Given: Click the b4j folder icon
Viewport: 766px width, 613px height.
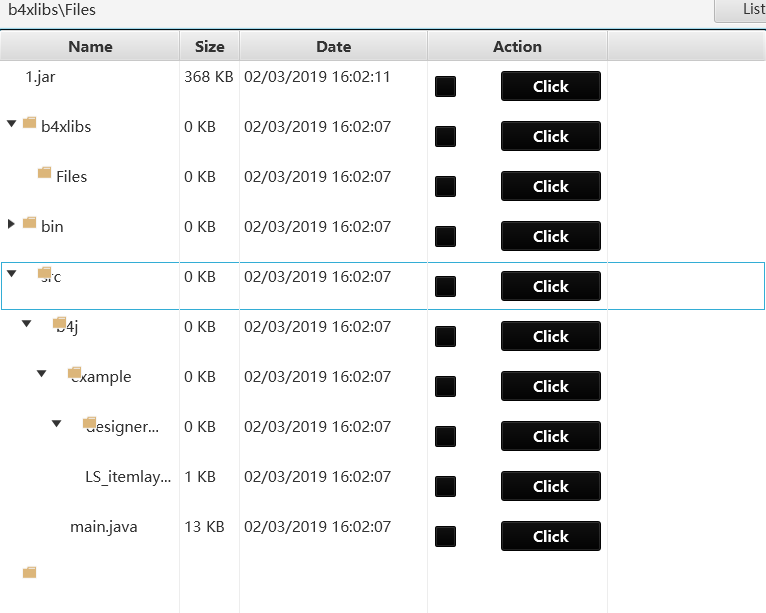Looking at the screenshot, I should [59, 323].
